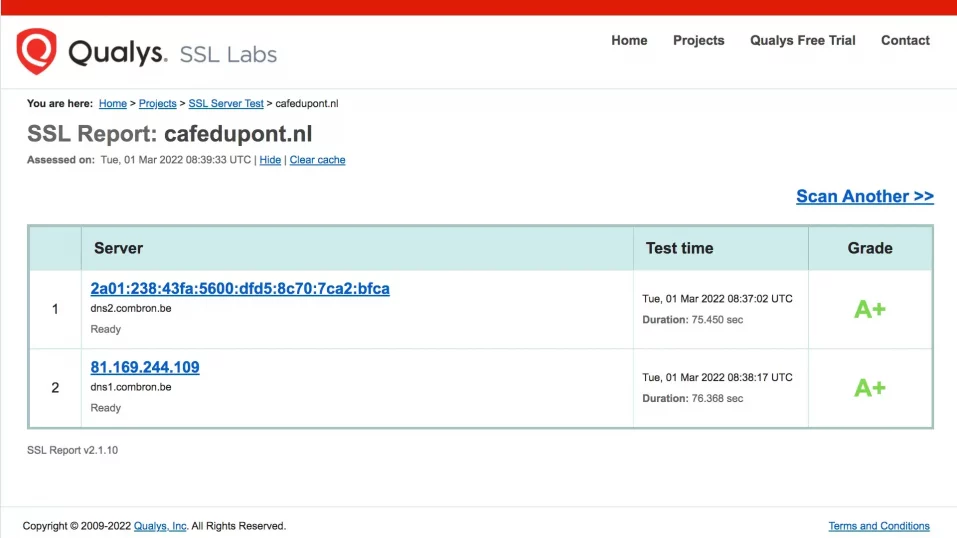Click row number 2 cell
957x538 pixels.
click(x=55, y=388)
